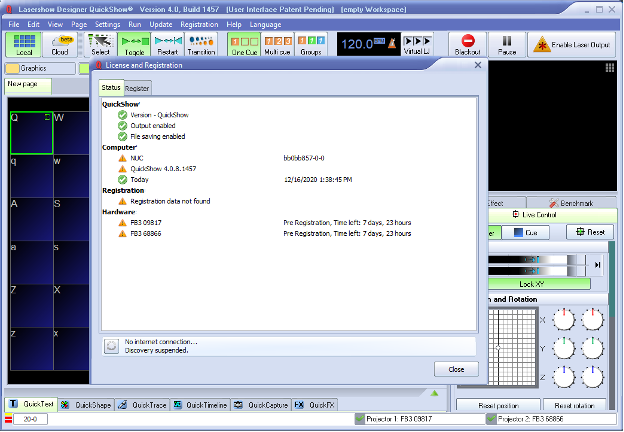Click the XY position grid pad
This screenshot has width=624, height=432.
513,347
